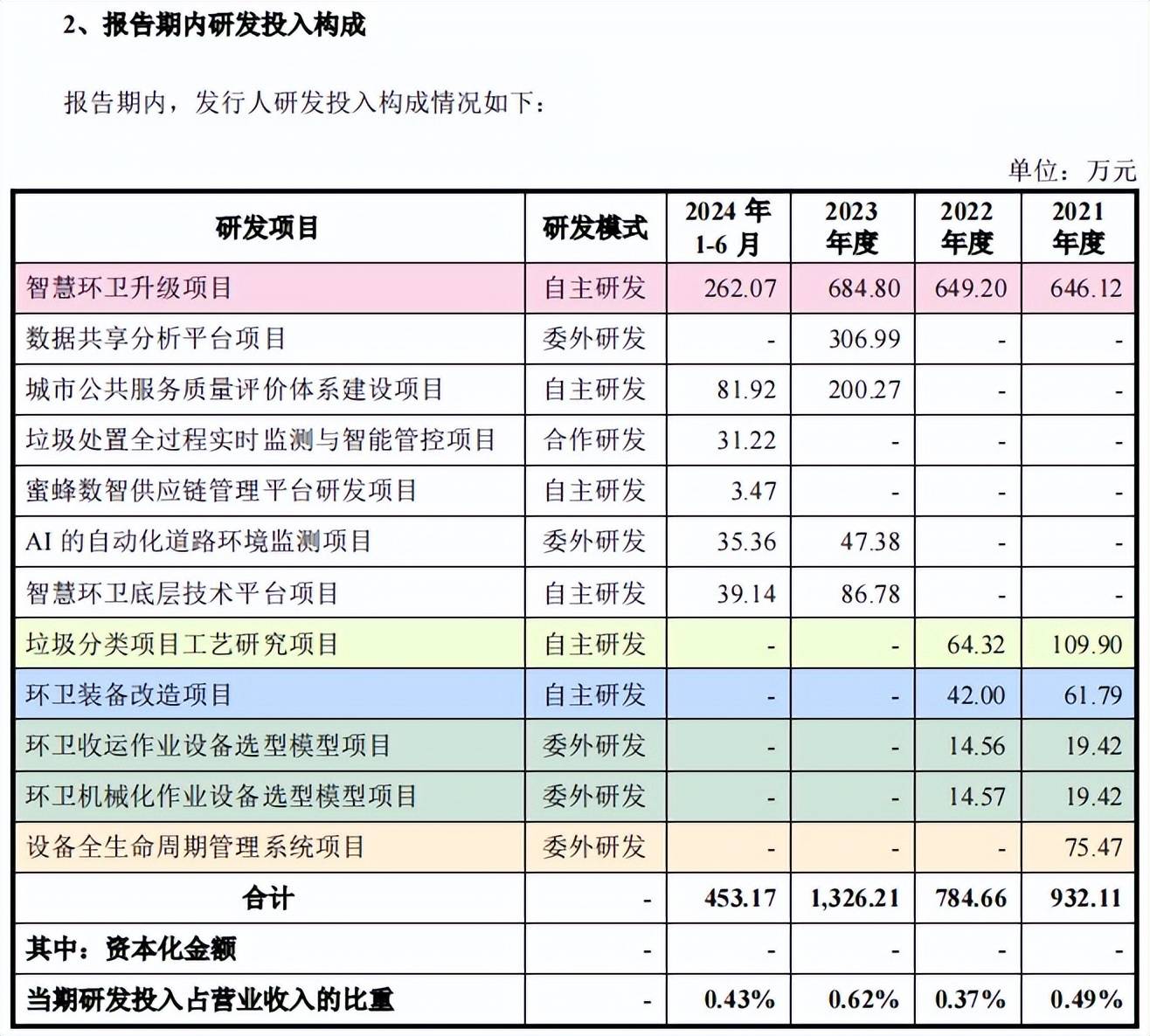The height and width of the screenshot is (1036, 1150).
Task: Click the 研发模式 column header
Action: point(595,228)
